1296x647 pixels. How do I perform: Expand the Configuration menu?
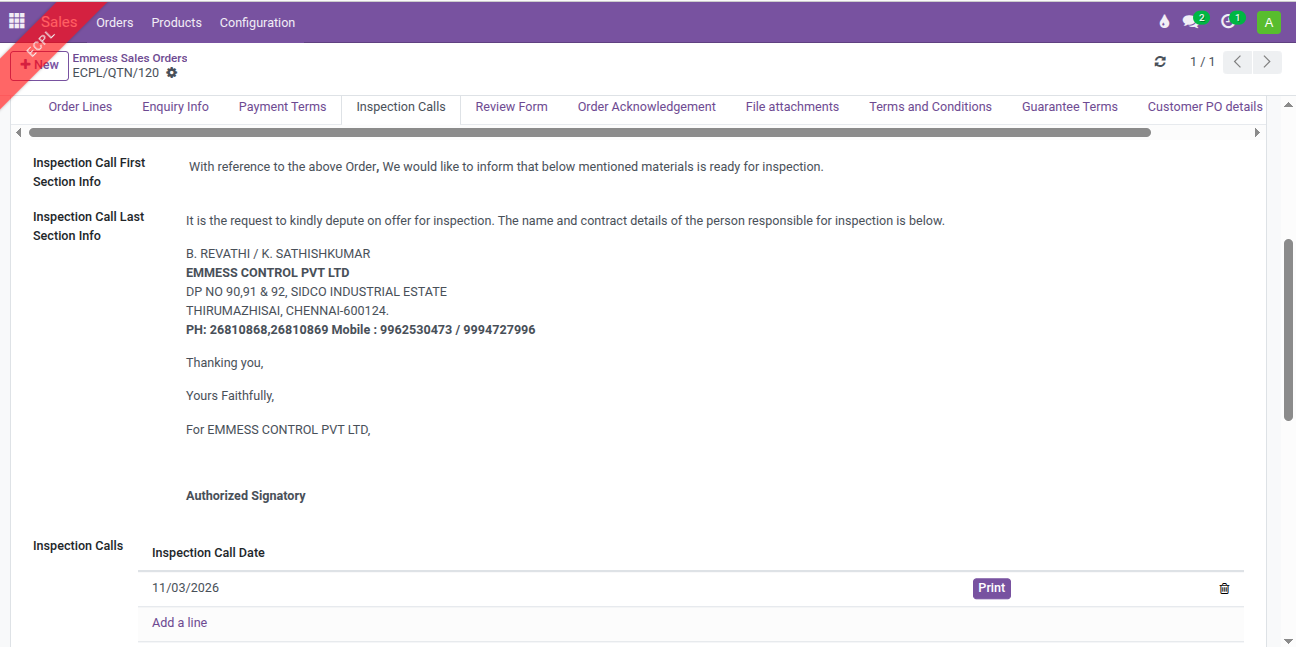(257, 22)
